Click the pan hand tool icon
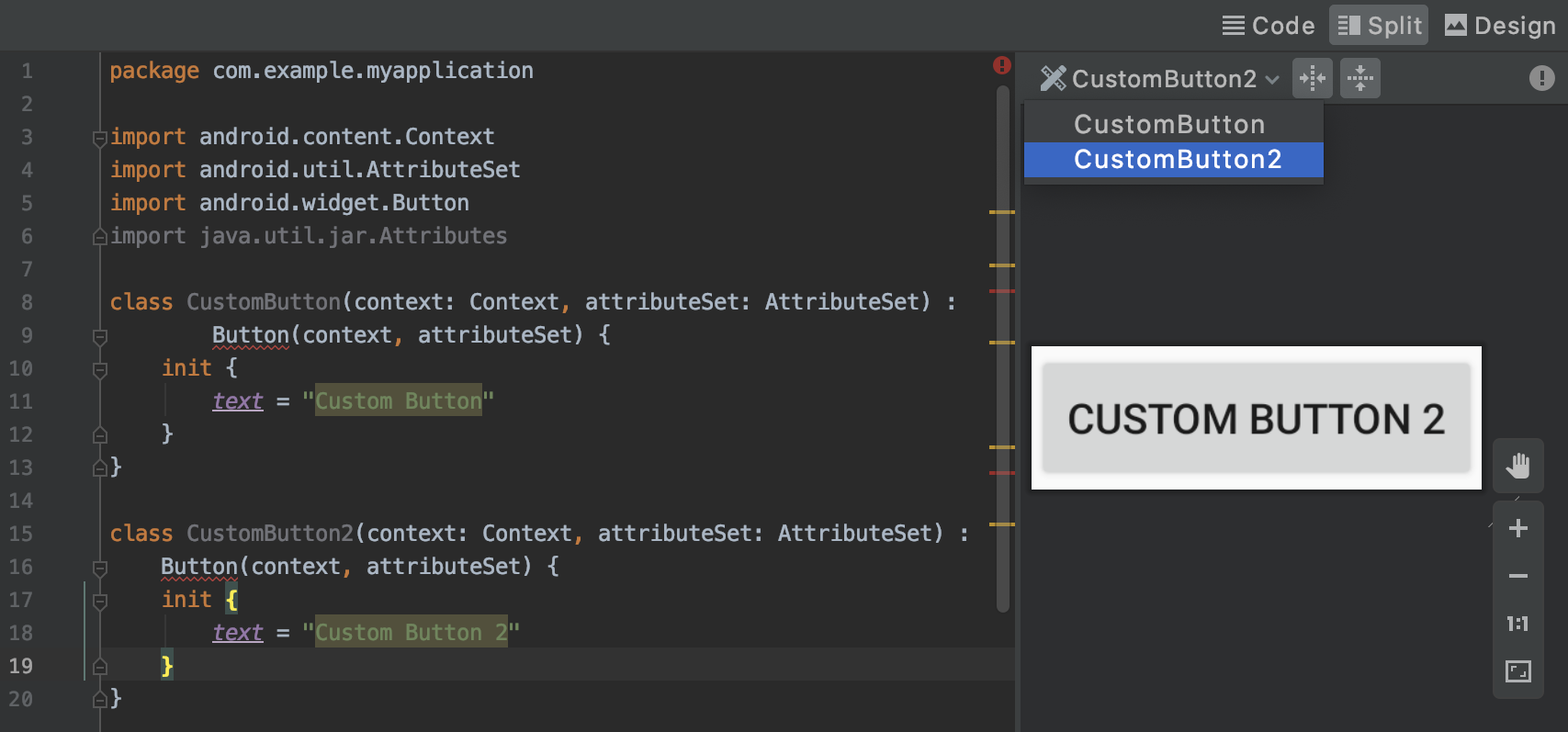The width and height of the screenshot is (1568, 732). tap(1517, 466)
